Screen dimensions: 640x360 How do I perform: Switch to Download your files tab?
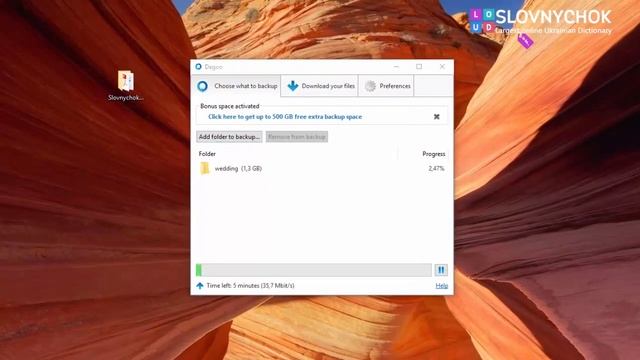coord(320,86)
